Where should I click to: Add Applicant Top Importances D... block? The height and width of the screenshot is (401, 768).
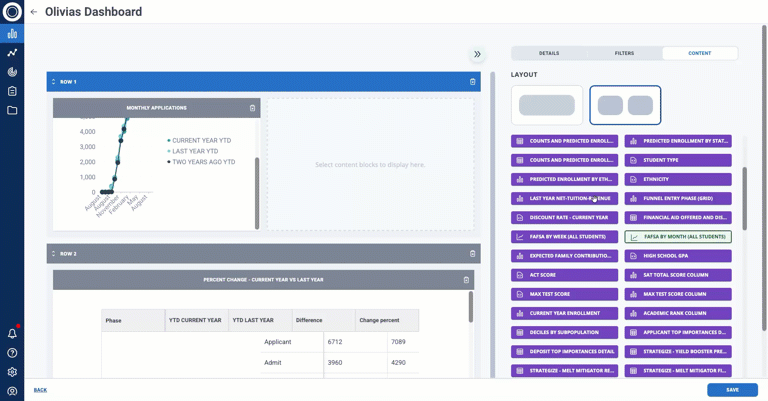tap(678, 332)
